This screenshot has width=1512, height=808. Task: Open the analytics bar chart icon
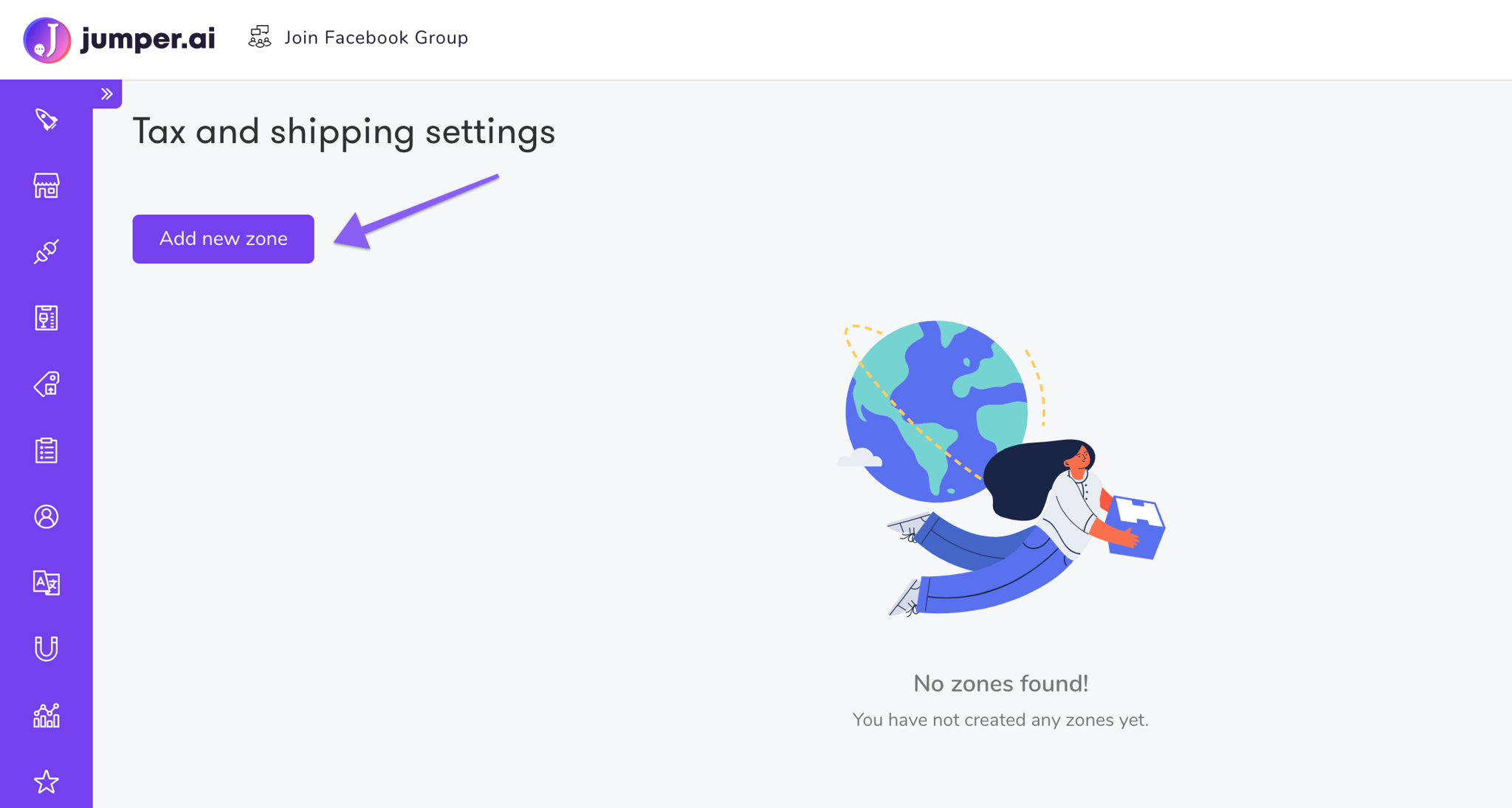tap(46, 715)
